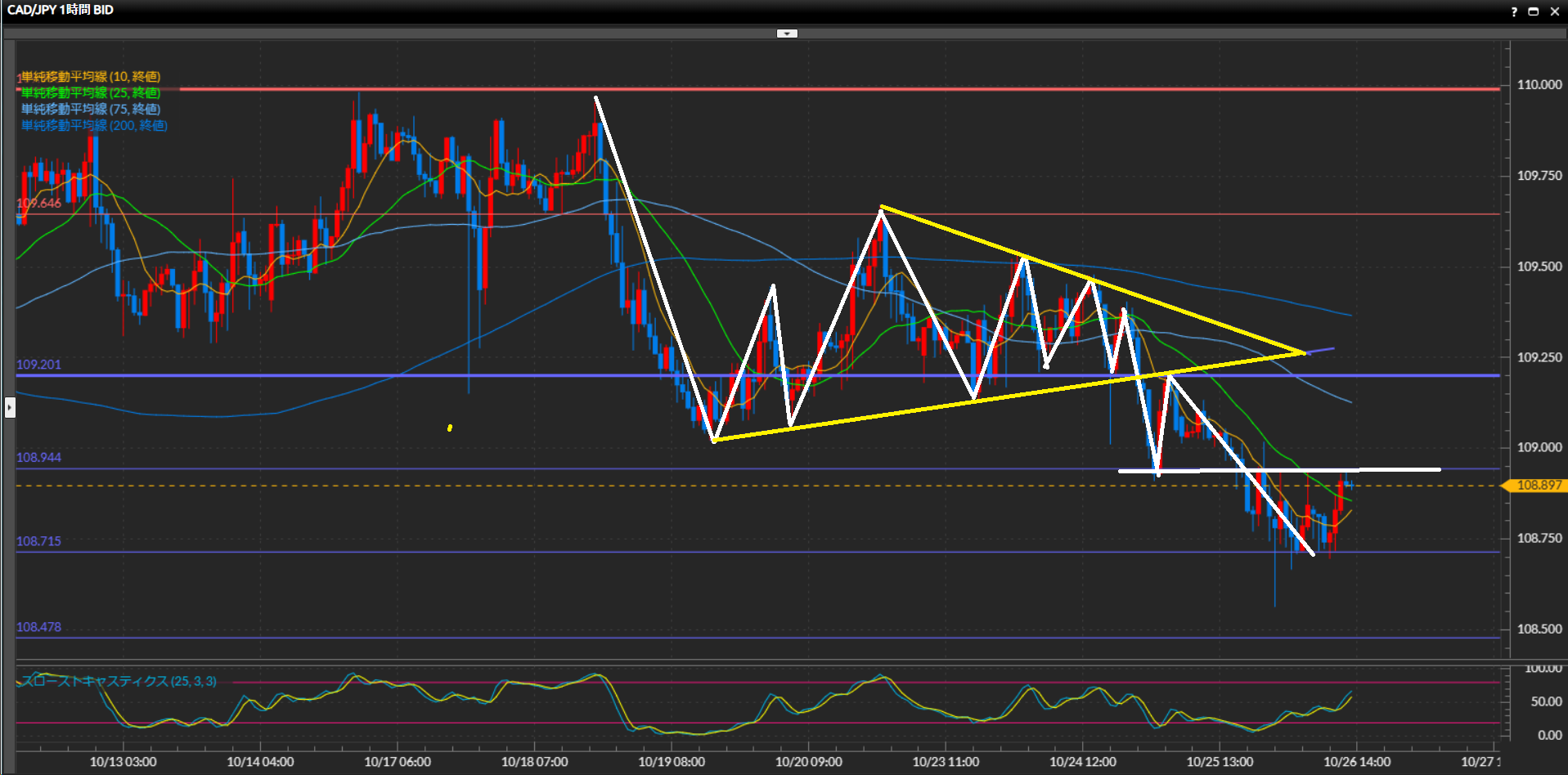Screen dimensions: 1568x775
Task: Click the current price tag 108.897
Action: point(1538,486)
